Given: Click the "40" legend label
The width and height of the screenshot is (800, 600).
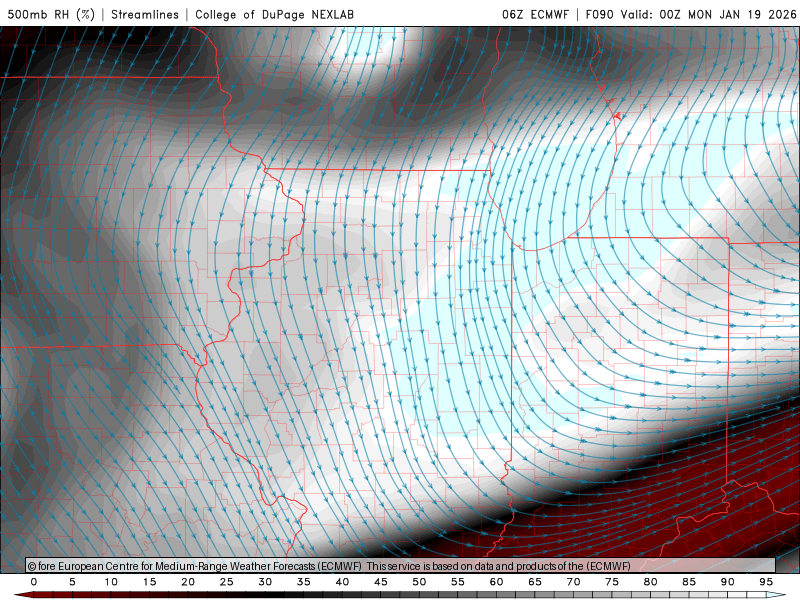Looking at the screenshot, I should pos(342,582).
